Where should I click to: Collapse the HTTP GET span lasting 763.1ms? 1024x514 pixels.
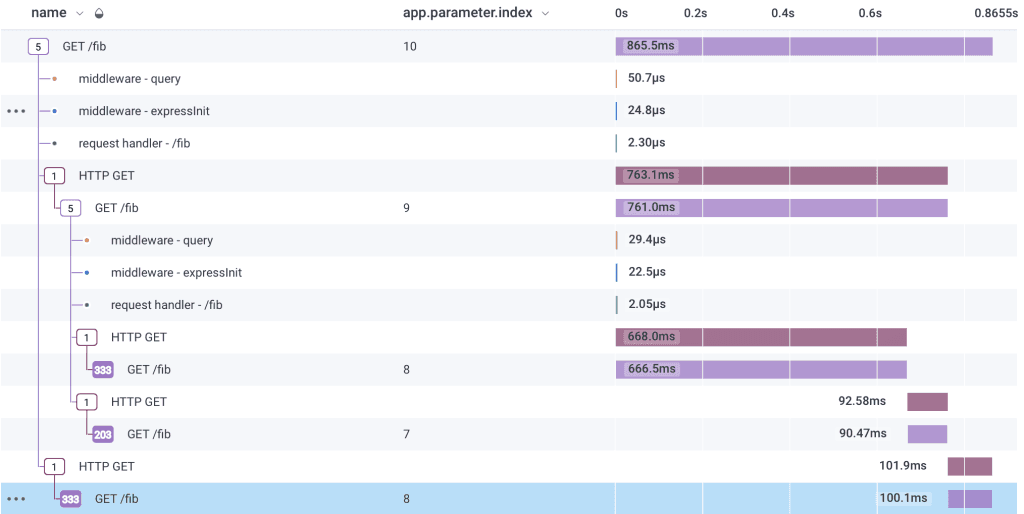[54, 176]
